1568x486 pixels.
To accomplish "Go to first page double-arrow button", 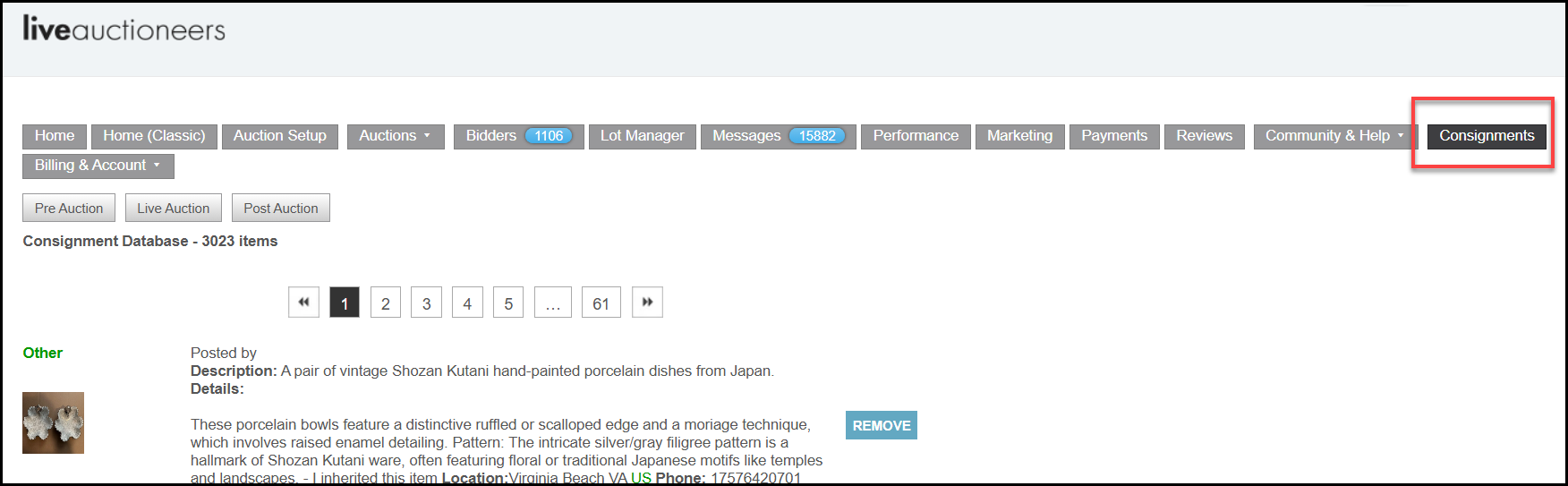I will (303, 303).
